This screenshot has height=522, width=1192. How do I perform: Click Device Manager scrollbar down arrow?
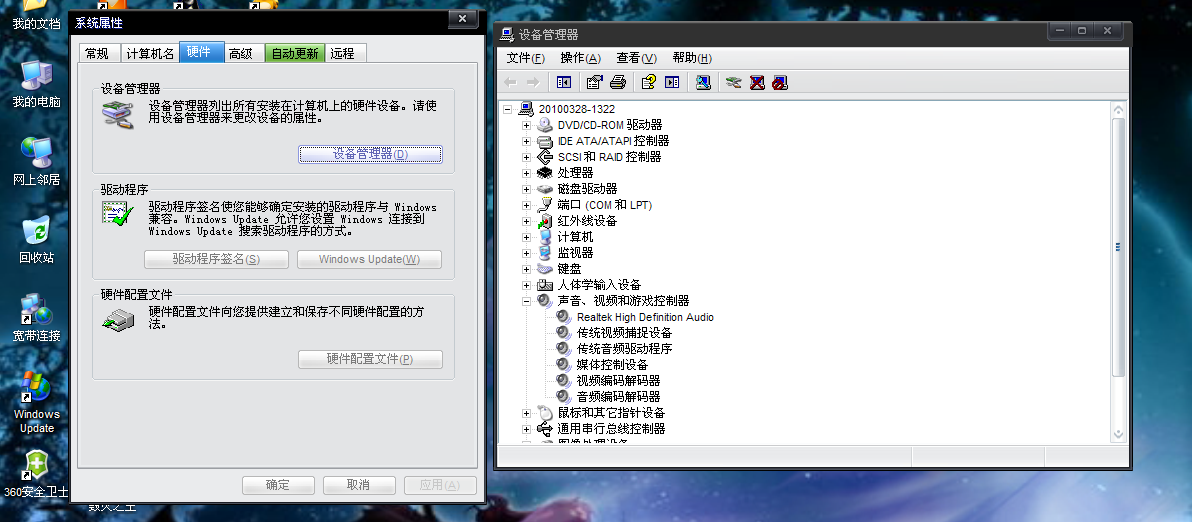pos(1118,434)
